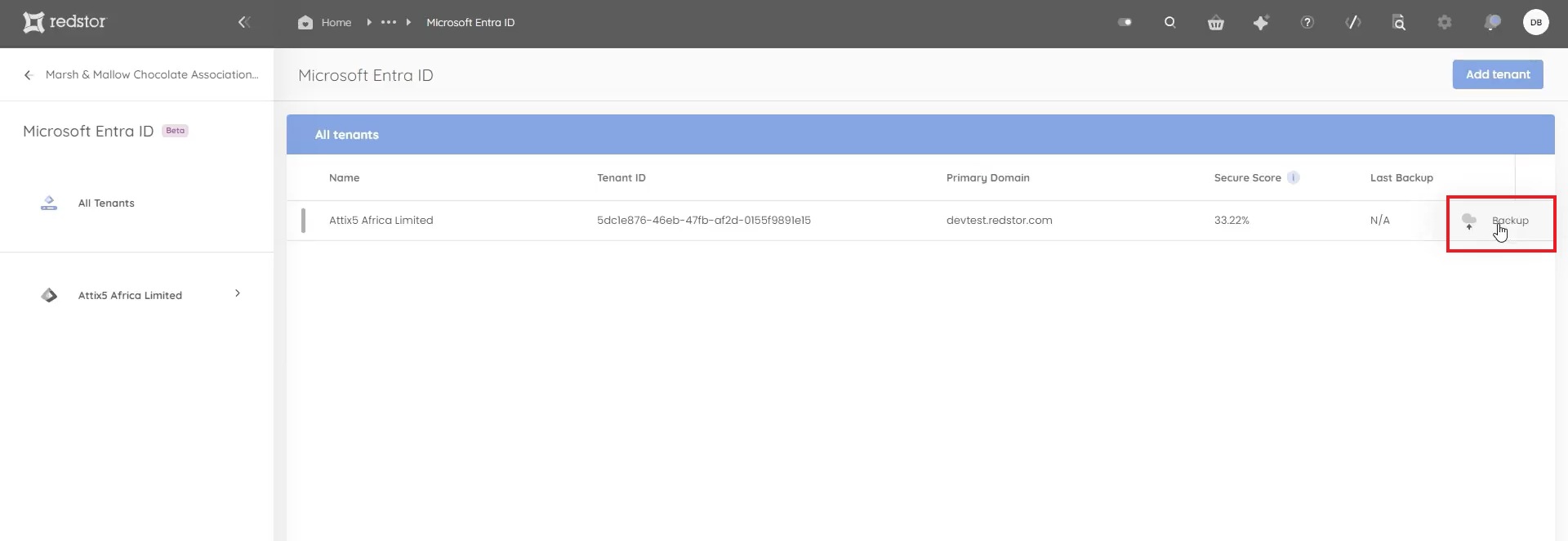
Task: Expand the Attix5 Africa Limited sidebar chevron
Action: click(238, 293)
